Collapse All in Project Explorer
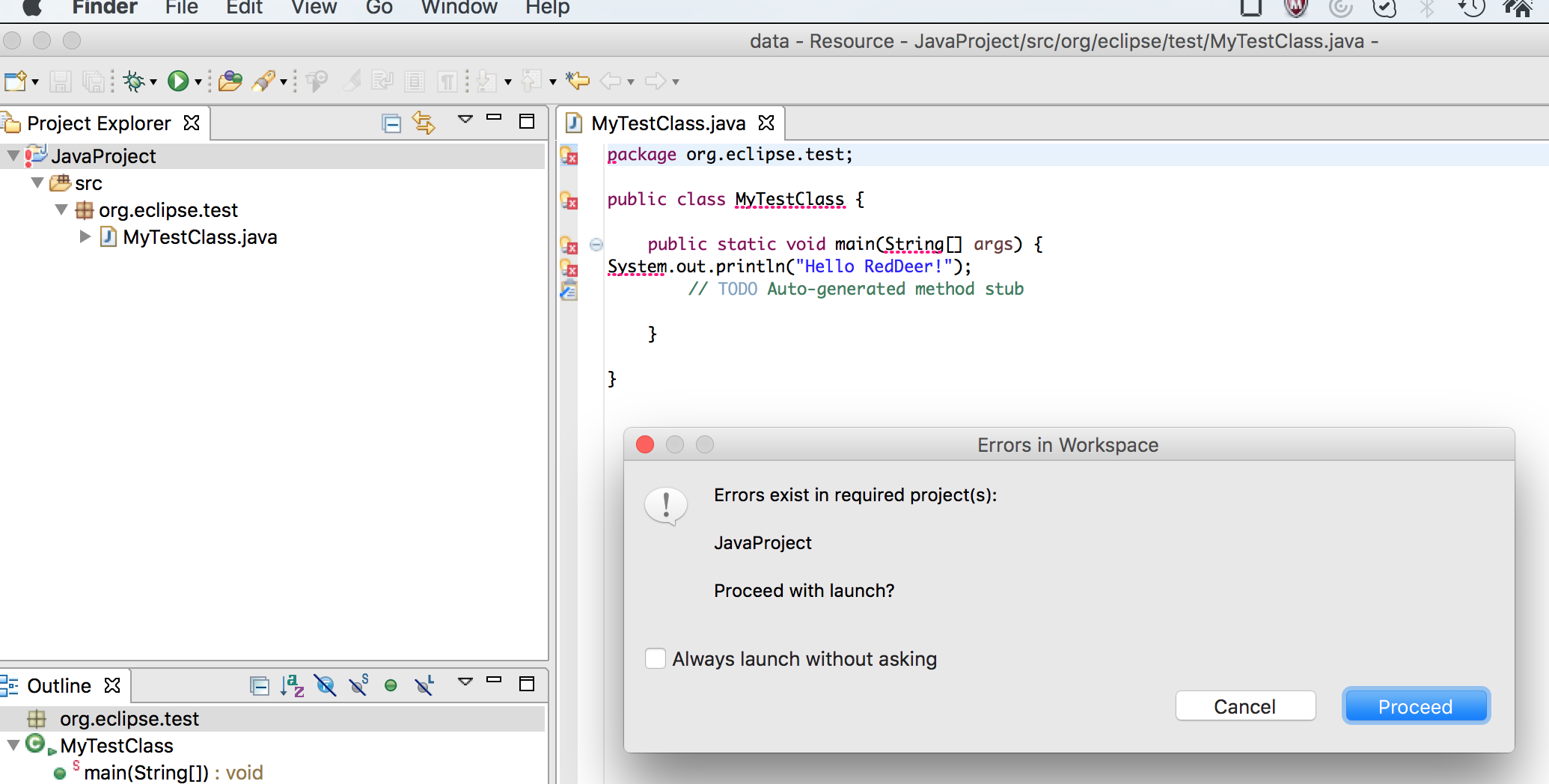Image resolution: width=1549 pixels, height=784 pixels. (x=391, y=123)
